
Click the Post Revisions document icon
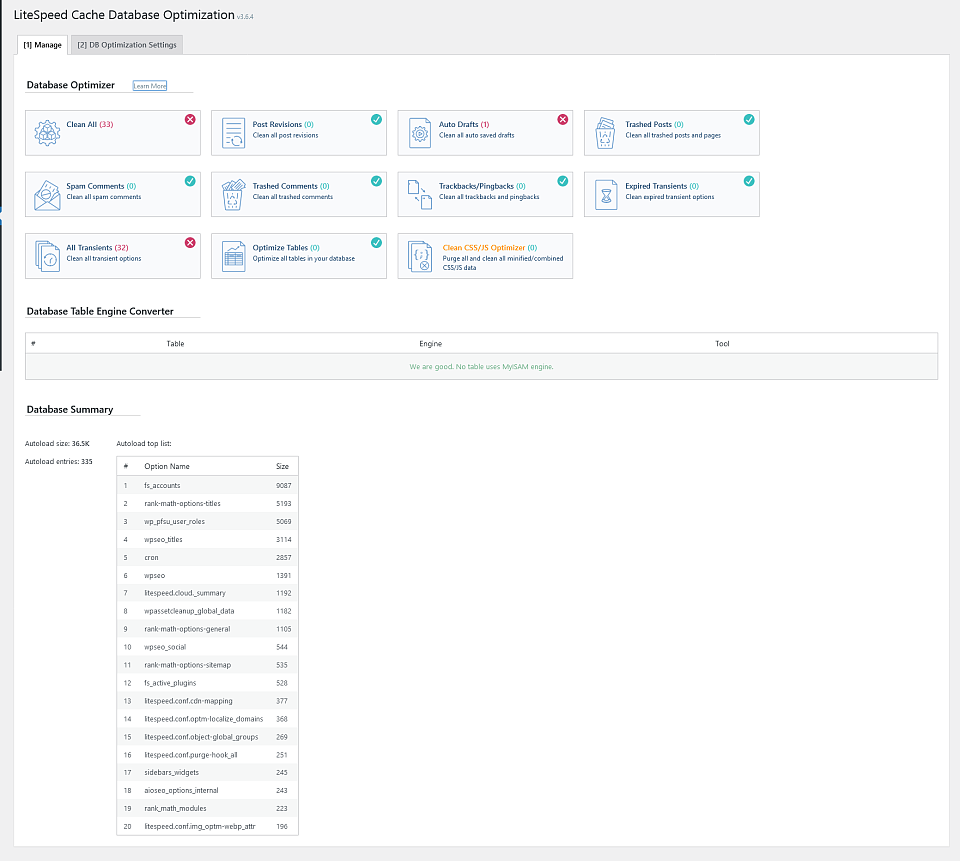(x=233, y=133)
